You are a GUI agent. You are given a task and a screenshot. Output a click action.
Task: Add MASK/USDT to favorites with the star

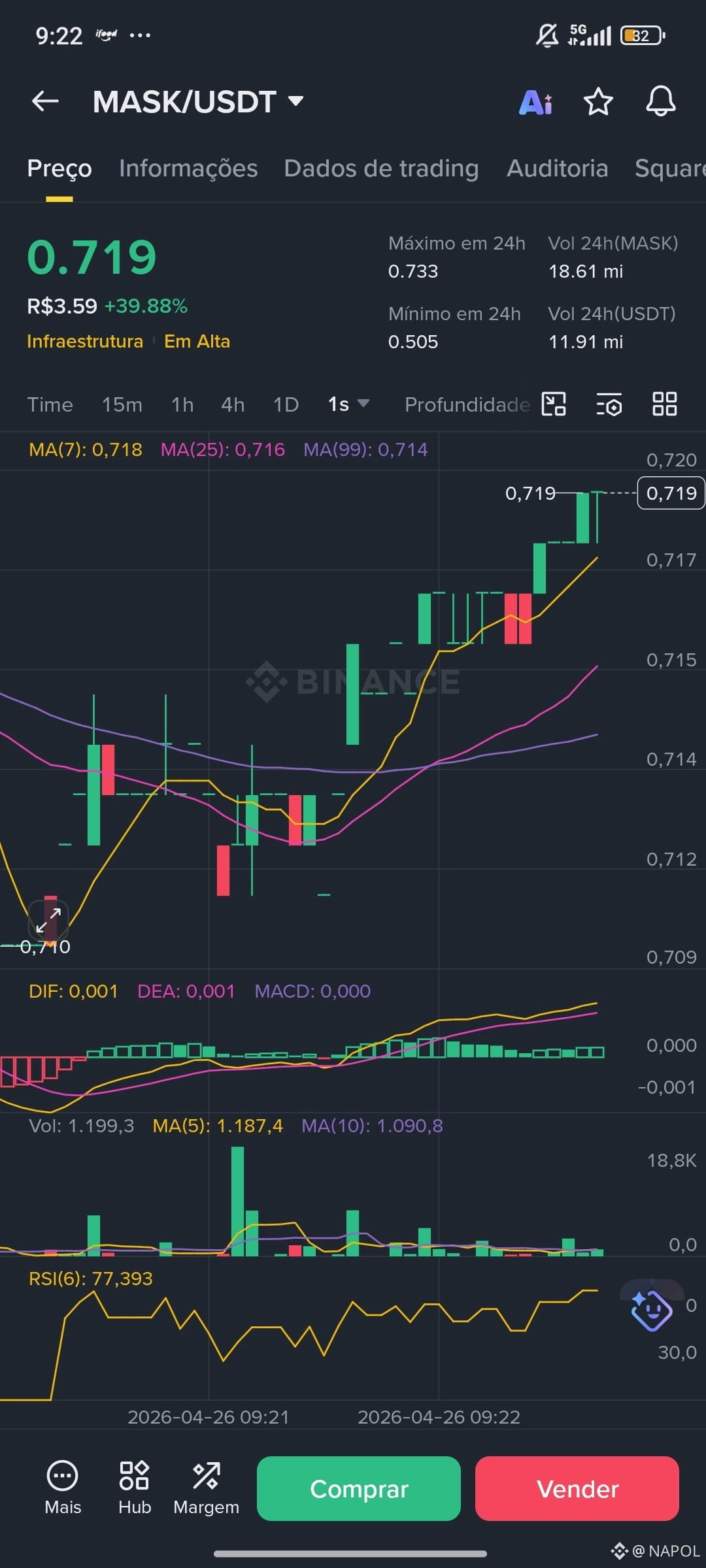(597, 102)
